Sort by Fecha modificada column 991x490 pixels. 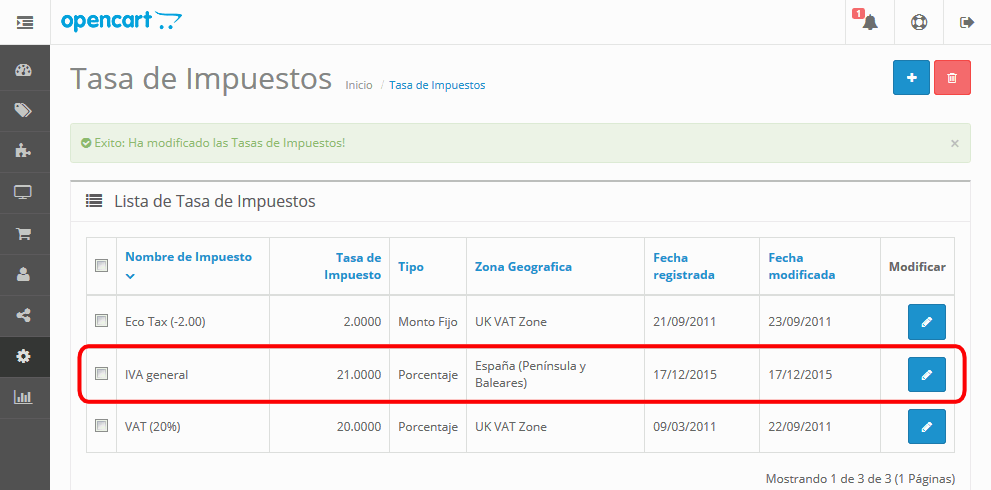801,266
